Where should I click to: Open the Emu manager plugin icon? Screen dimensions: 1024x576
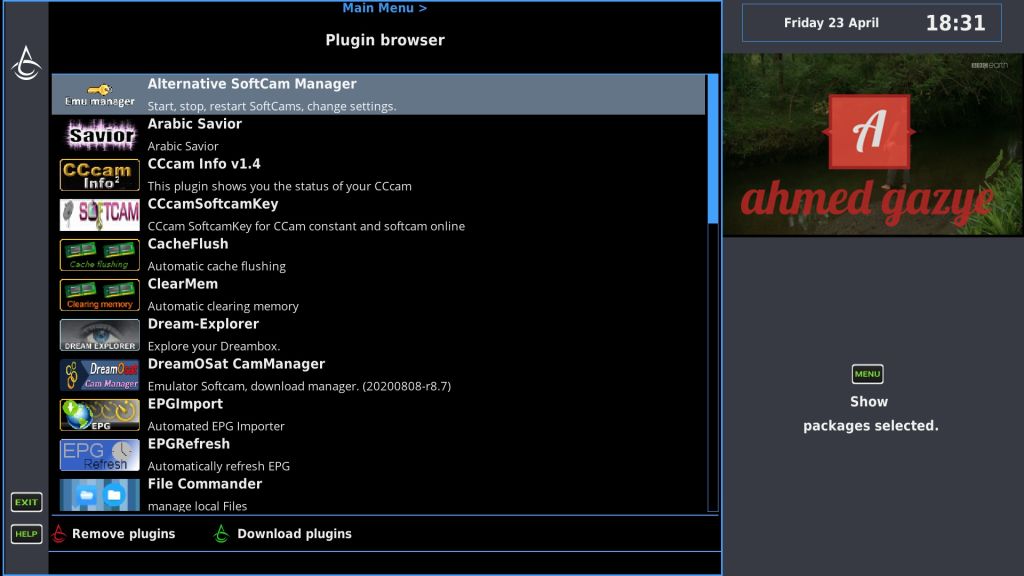[x=99, y=95]
